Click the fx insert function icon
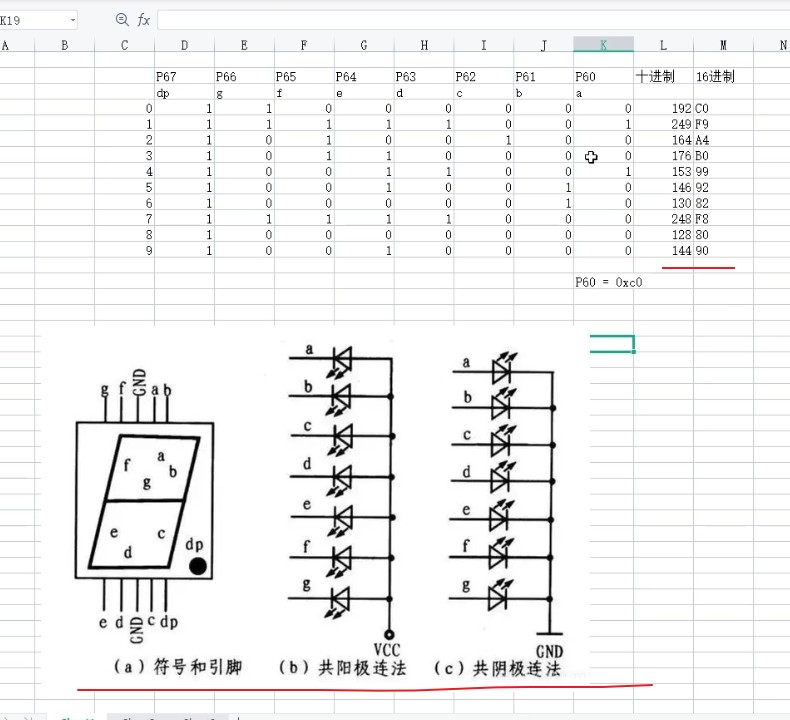 coord(144,20)
